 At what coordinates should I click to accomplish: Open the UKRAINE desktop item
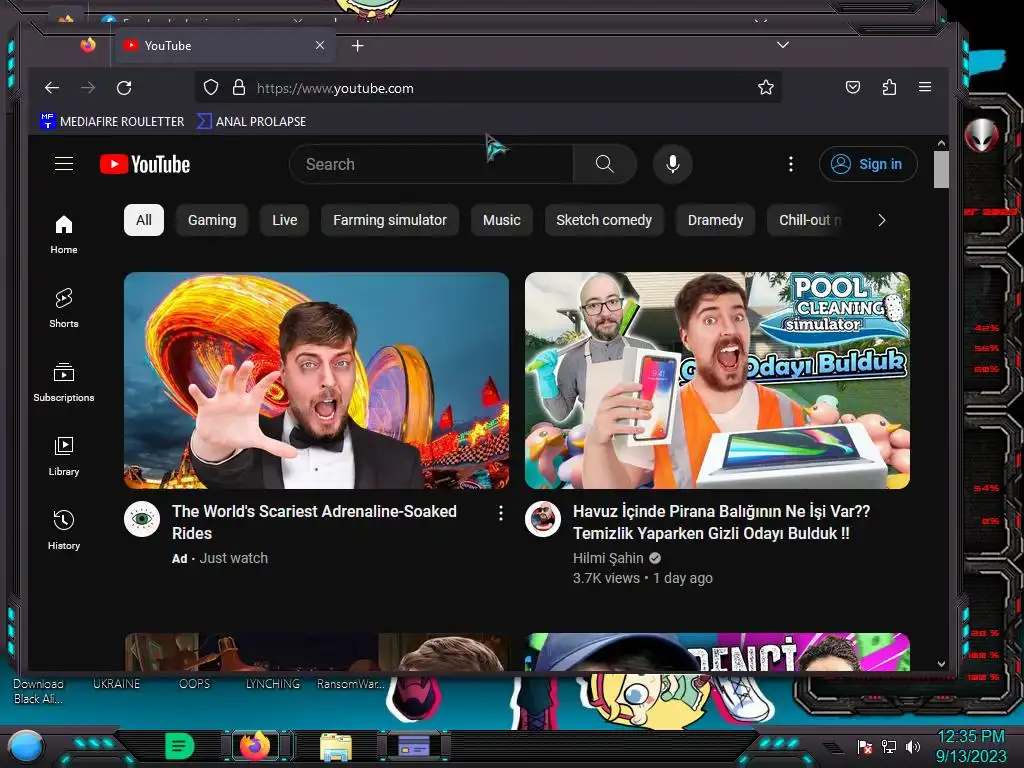[116, 684]
